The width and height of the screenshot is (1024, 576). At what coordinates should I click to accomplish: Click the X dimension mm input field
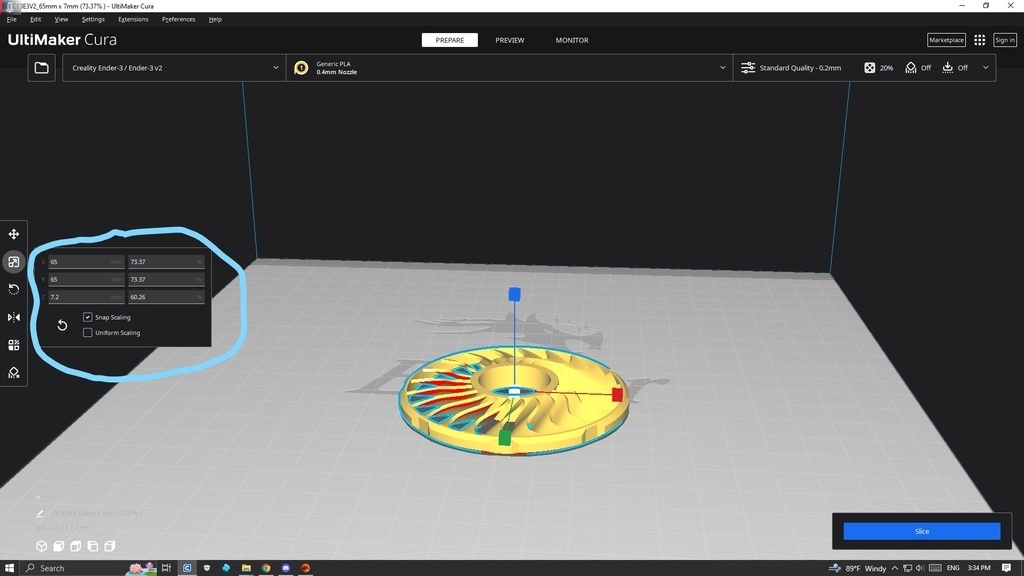click(85, 262)
